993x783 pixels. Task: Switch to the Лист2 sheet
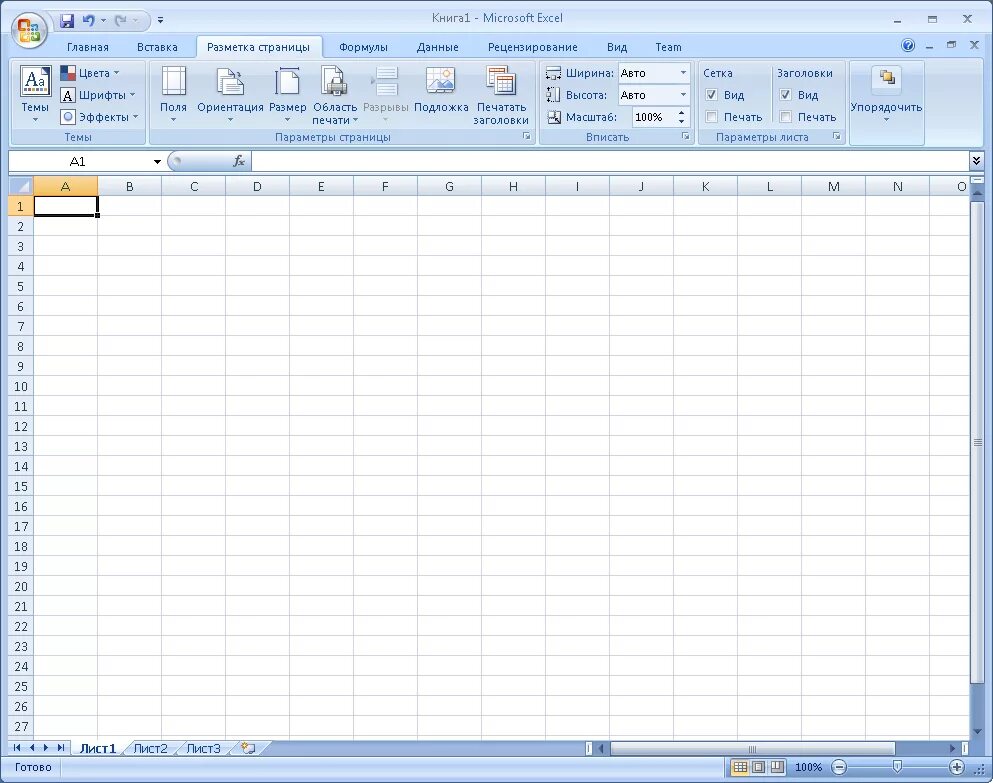click(x=150, y=747)
